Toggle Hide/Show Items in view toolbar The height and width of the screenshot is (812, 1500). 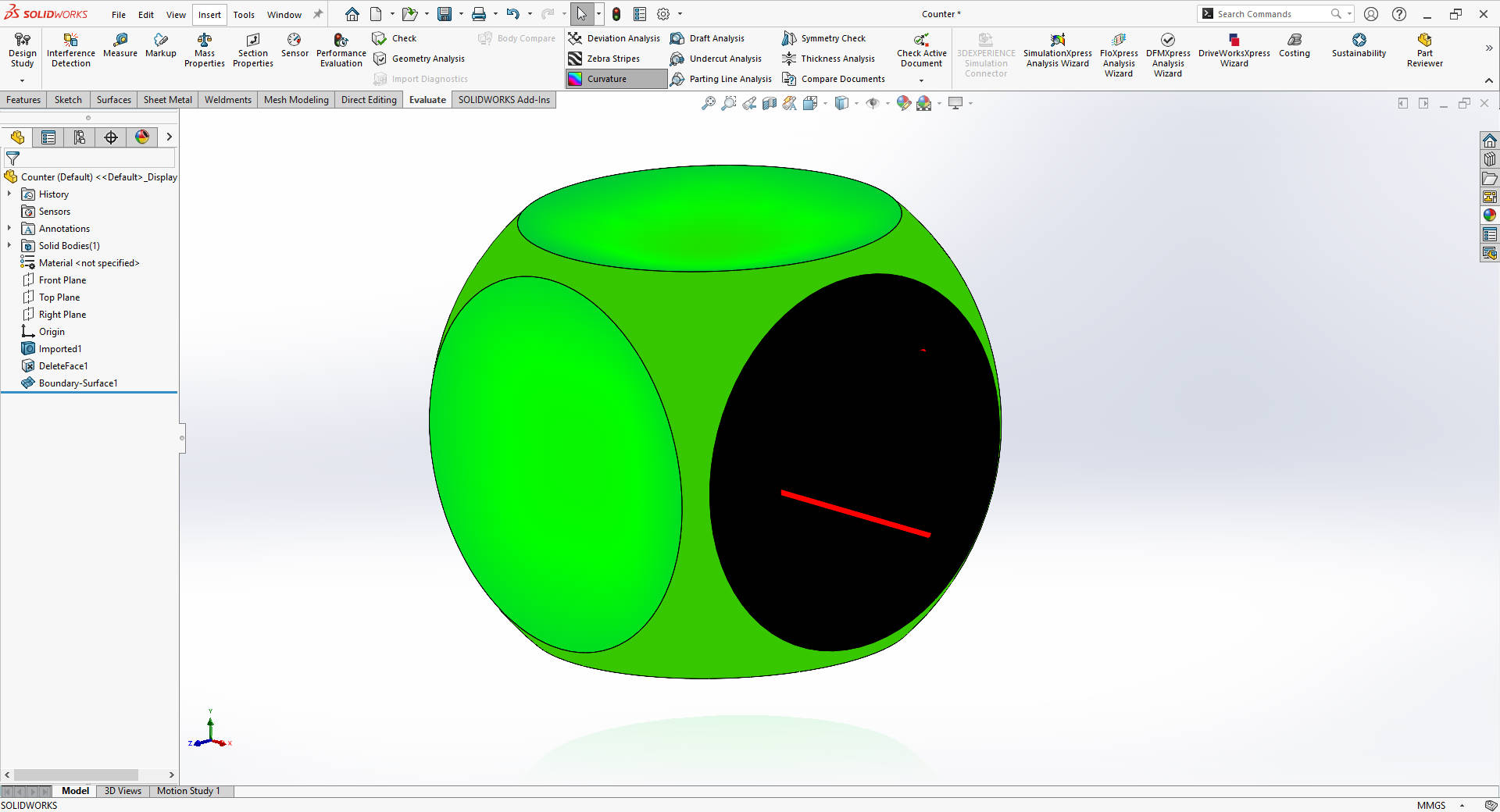(873, 103)
